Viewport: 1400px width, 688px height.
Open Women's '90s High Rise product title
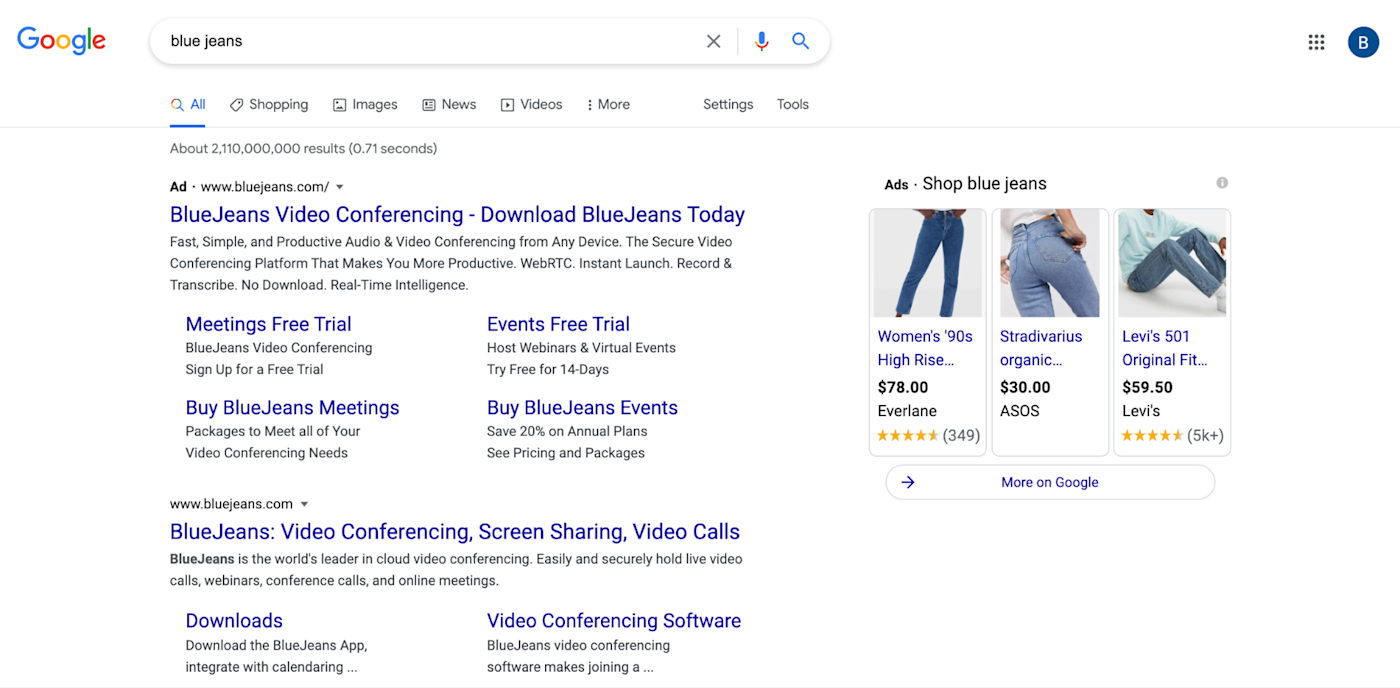click(x=925, y=348)
